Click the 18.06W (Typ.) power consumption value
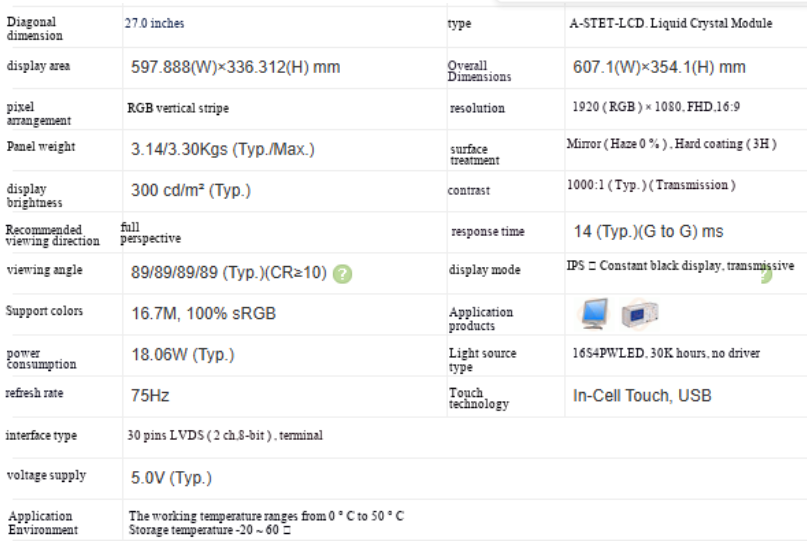This screenshot has height=546, width=807. (183, 355)
